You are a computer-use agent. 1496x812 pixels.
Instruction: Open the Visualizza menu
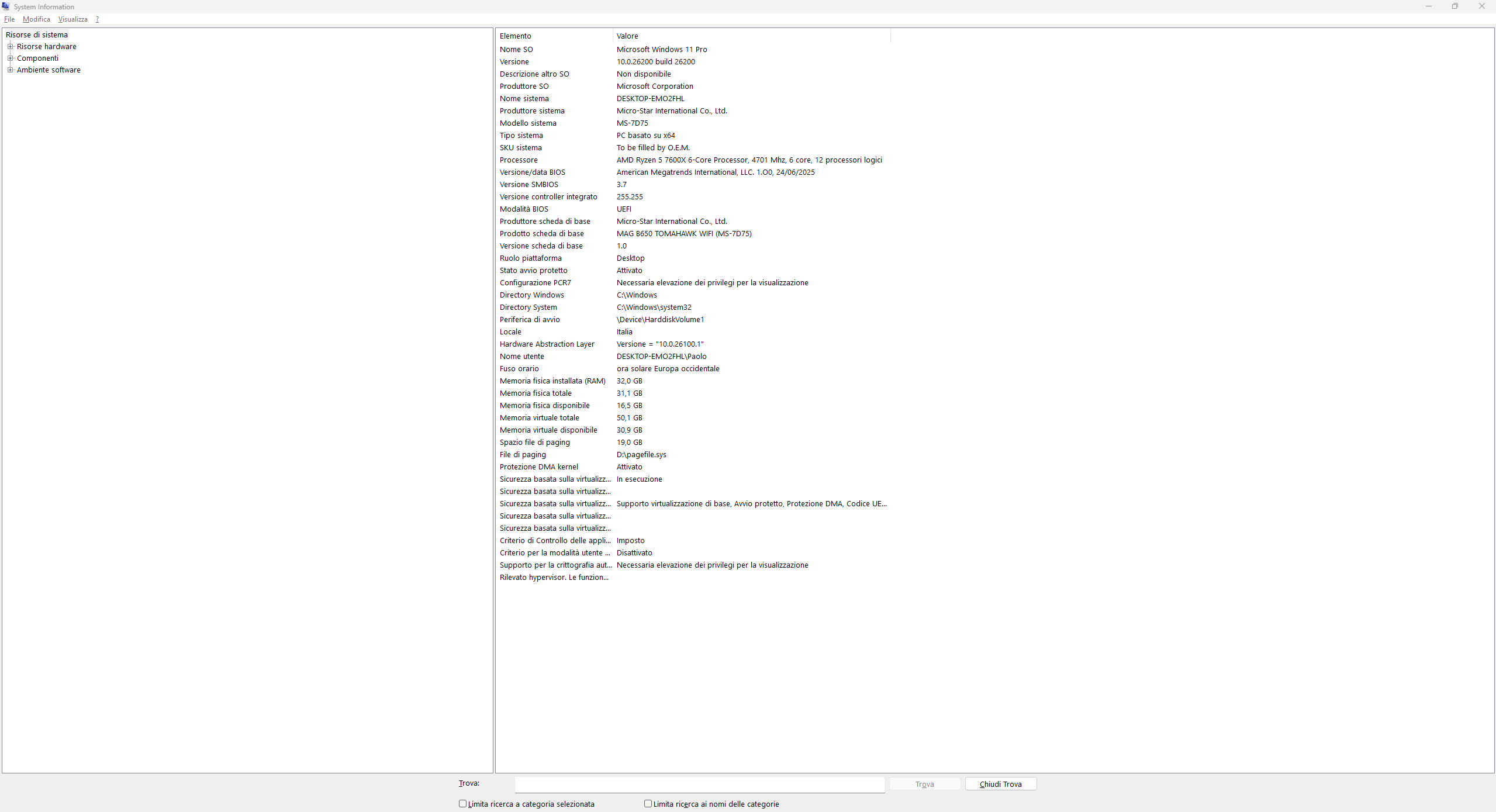click(x=73, y=19)
